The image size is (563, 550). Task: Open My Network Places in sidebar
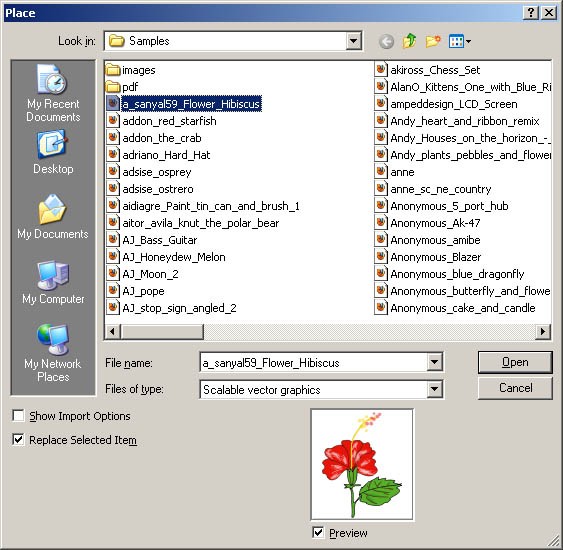(53, 353)
